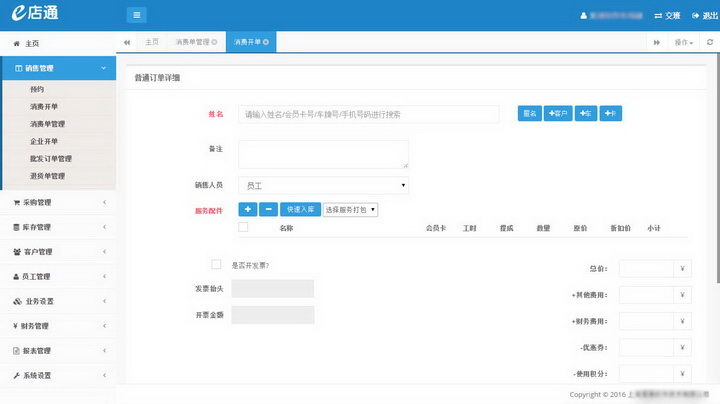Image resolution: width=720 pixels, height=404 pixels.
Task: Open the 销售人员 employee dropdown
Action: tap(323, 185)
